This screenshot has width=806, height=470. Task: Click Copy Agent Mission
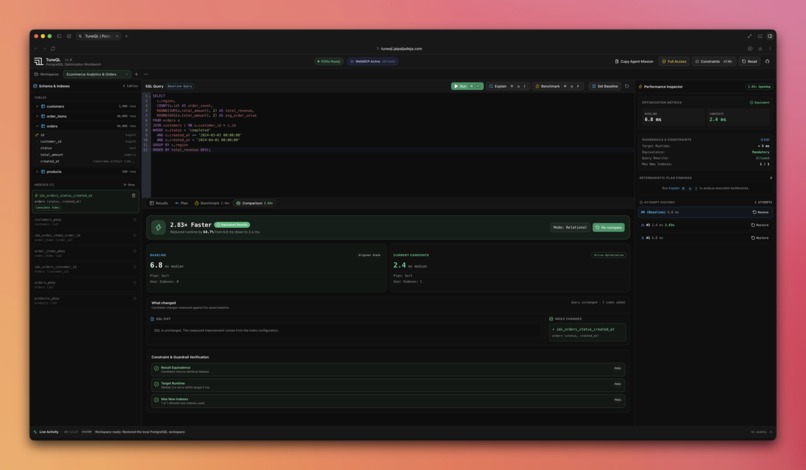(x=634, y=61)
